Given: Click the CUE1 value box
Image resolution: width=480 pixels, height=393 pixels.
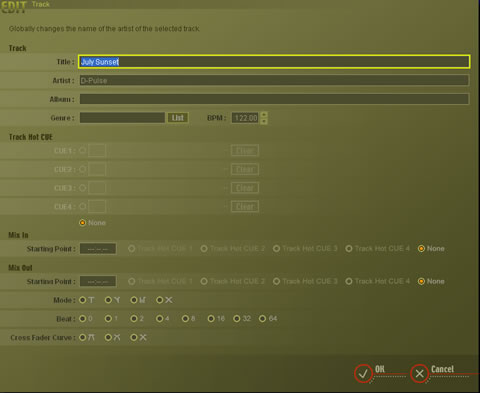Looking at the screenshot, I should (x=97, y=151).
